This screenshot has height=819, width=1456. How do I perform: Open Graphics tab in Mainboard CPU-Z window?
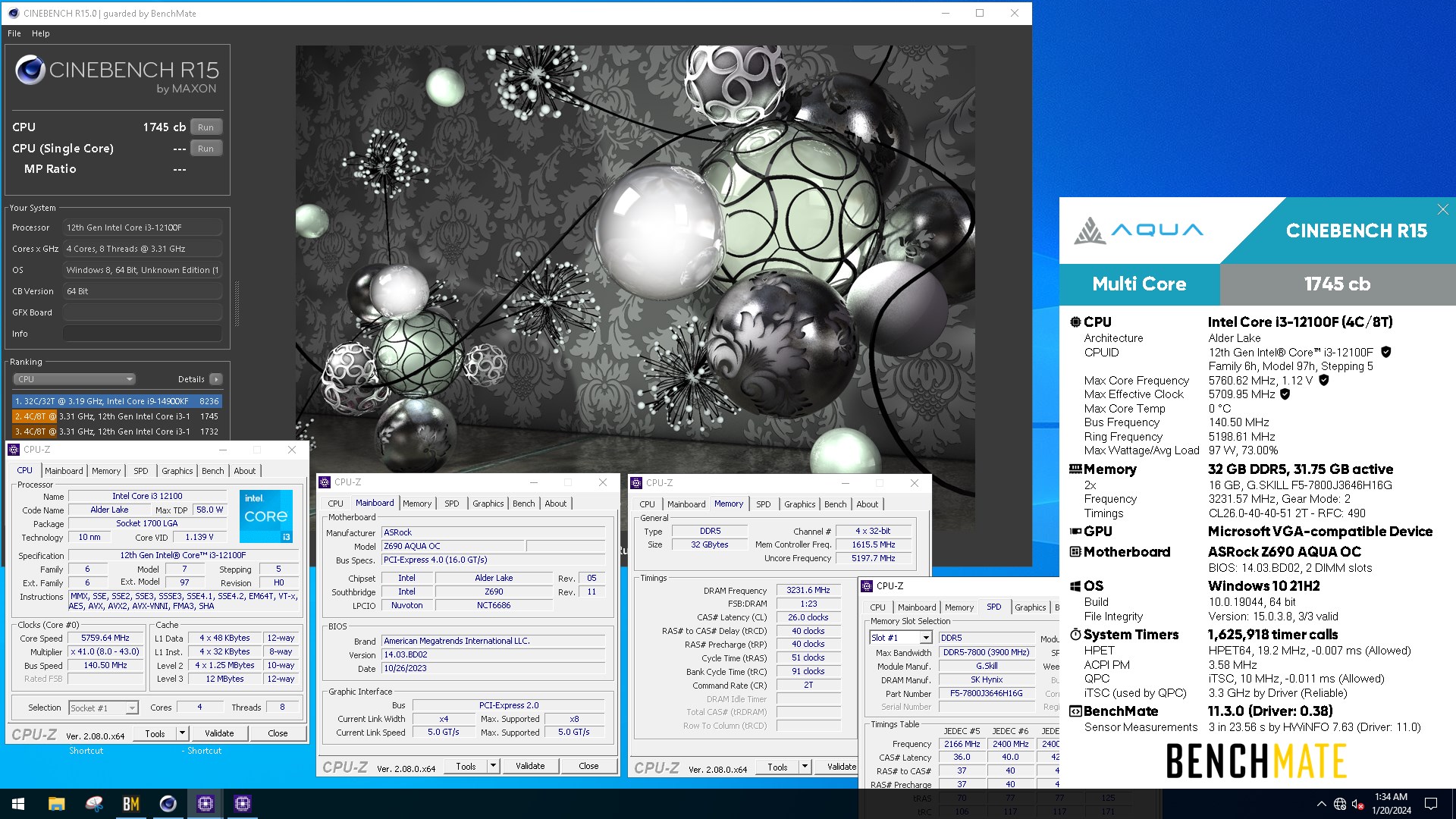(x=488, y=504)
